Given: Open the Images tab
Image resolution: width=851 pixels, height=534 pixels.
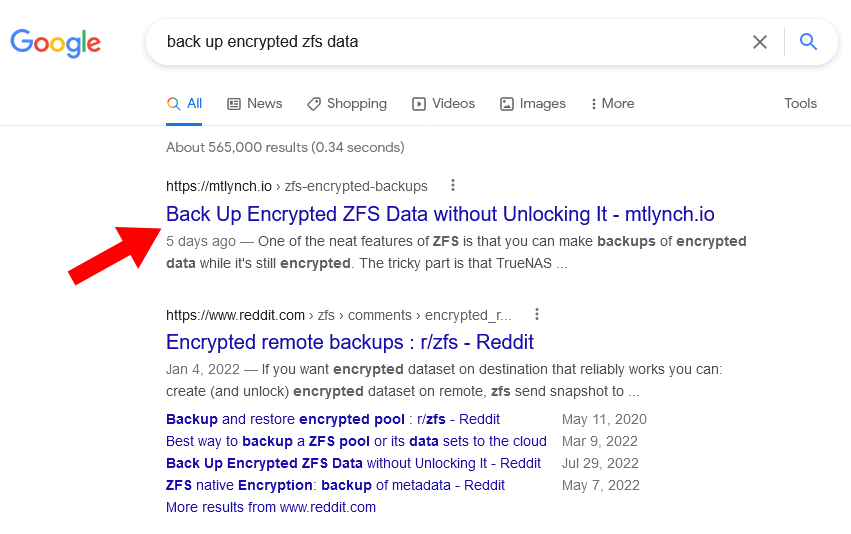Looking at the screenshot, I should 533,104.
